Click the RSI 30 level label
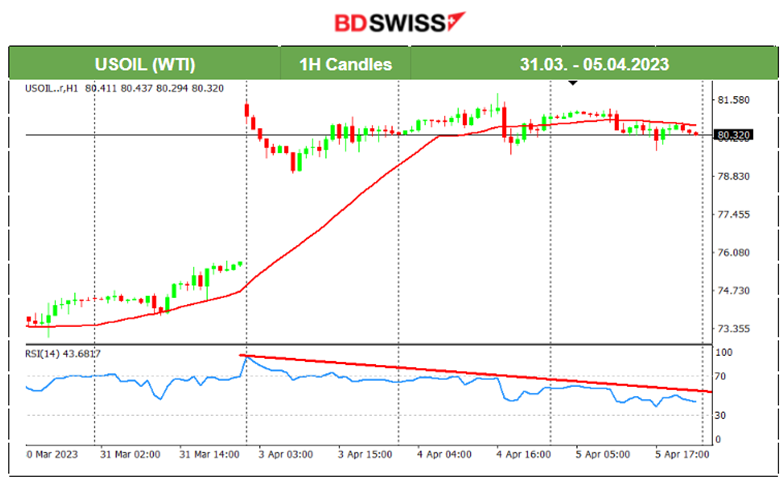780x482 pixels. [x=720, y=415]
